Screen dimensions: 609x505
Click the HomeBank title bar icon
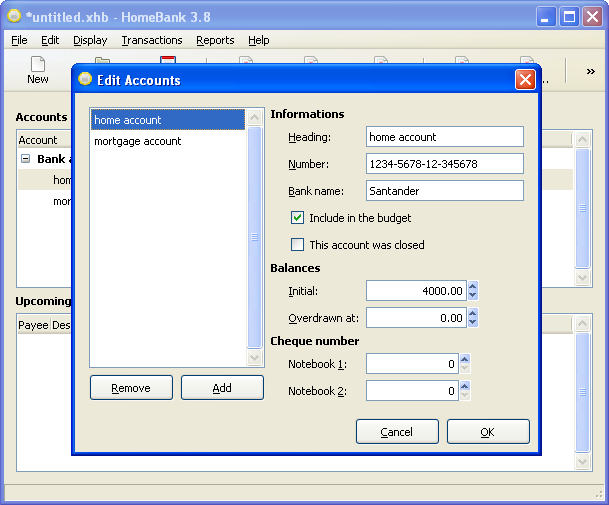click(14, 17)
